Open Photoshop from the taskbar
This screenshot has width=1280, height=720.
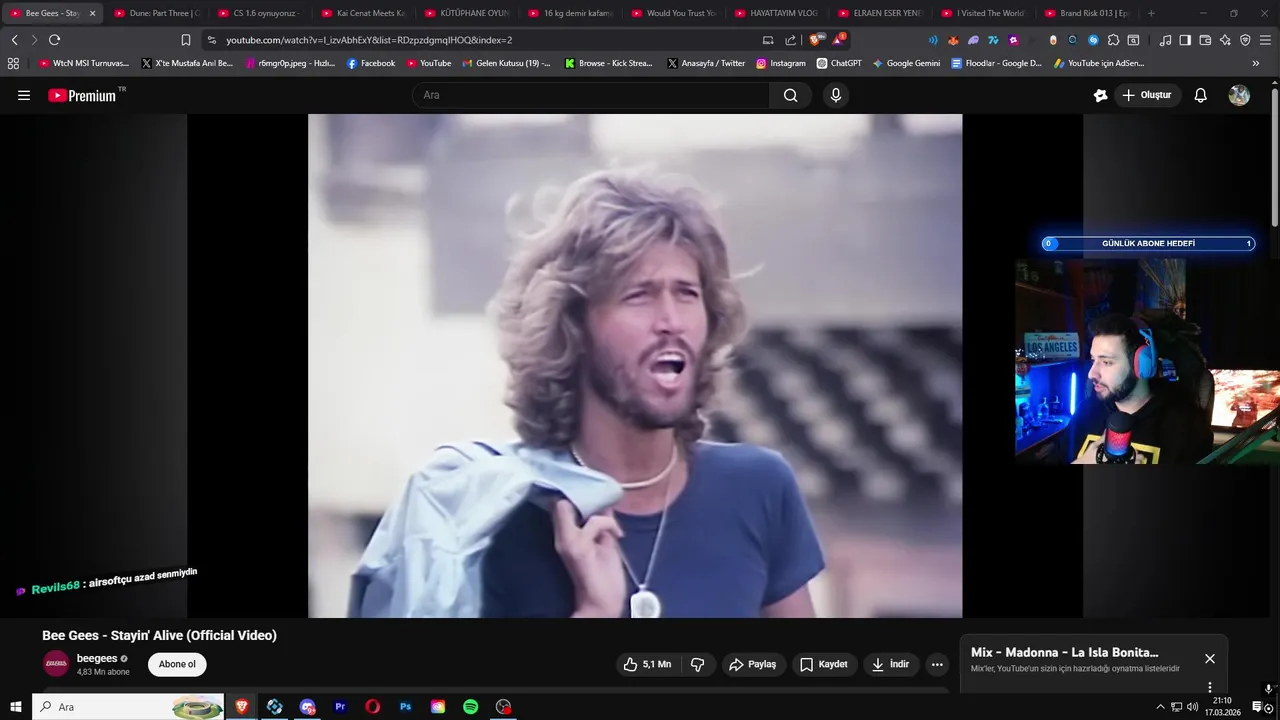[x=405, y=707]
